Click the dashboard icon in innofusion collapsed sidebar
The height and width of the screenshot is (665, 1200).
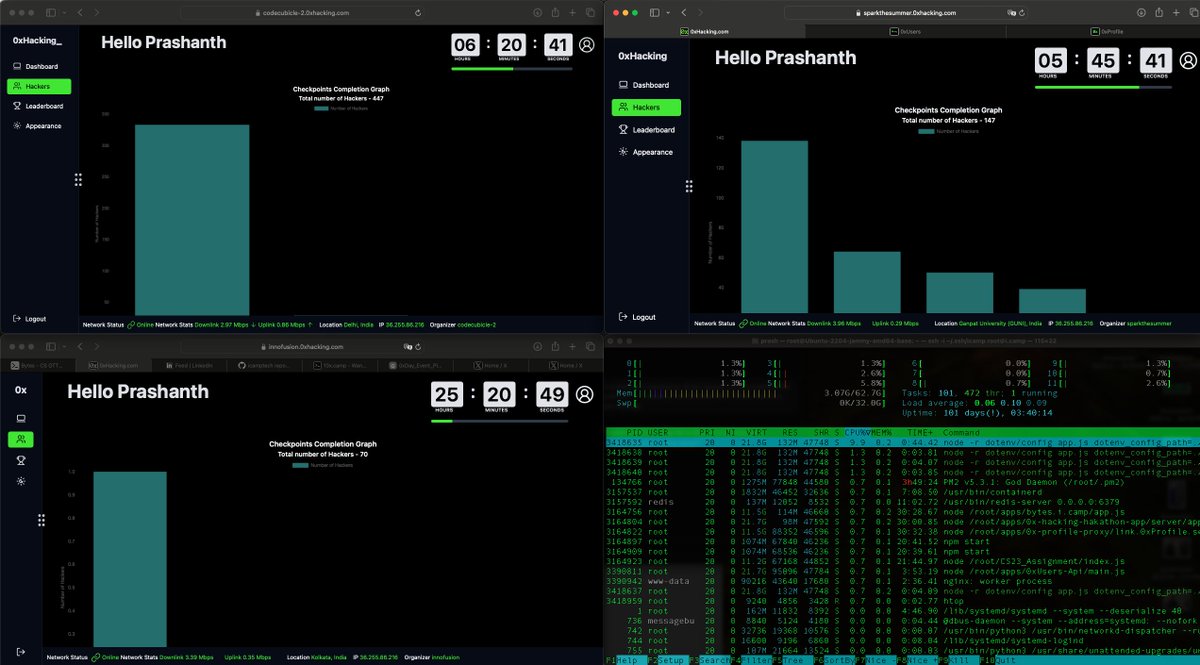click(x=21, y=418)
